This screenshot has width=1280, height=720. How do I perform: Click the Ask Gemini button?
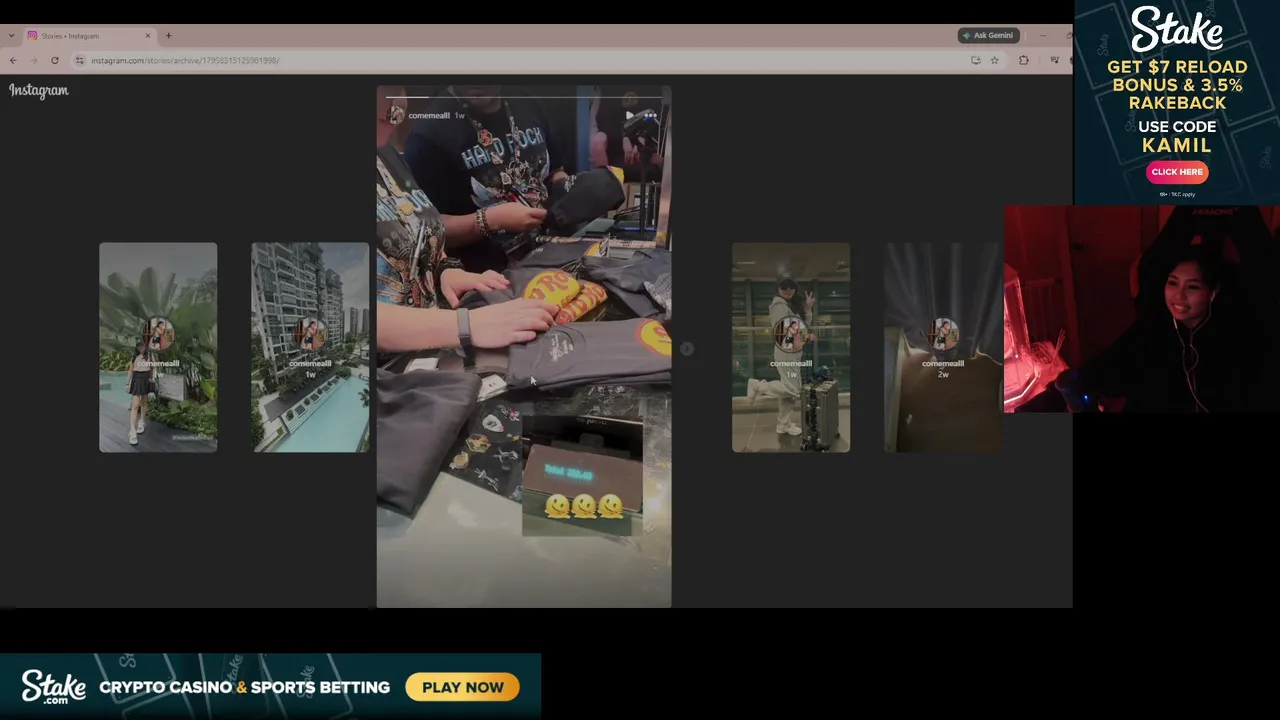pos(988,35)
